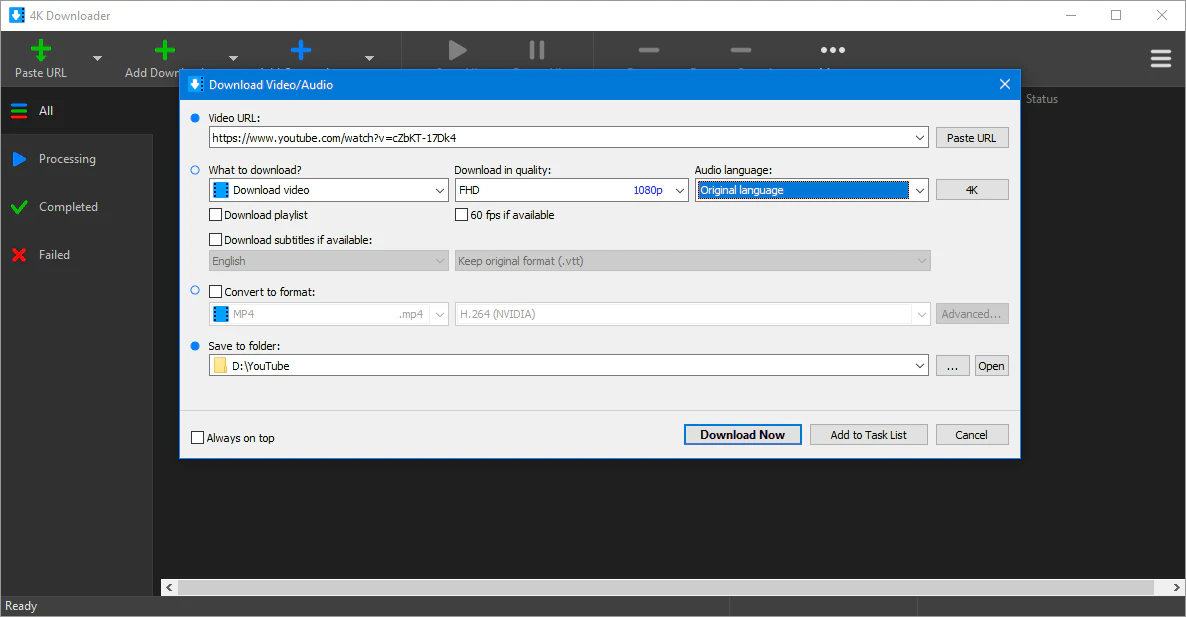Viewport: 1186px width, 617px height.
Task: Click the hamburger menu icon
Action: [x=1160, y=59]
